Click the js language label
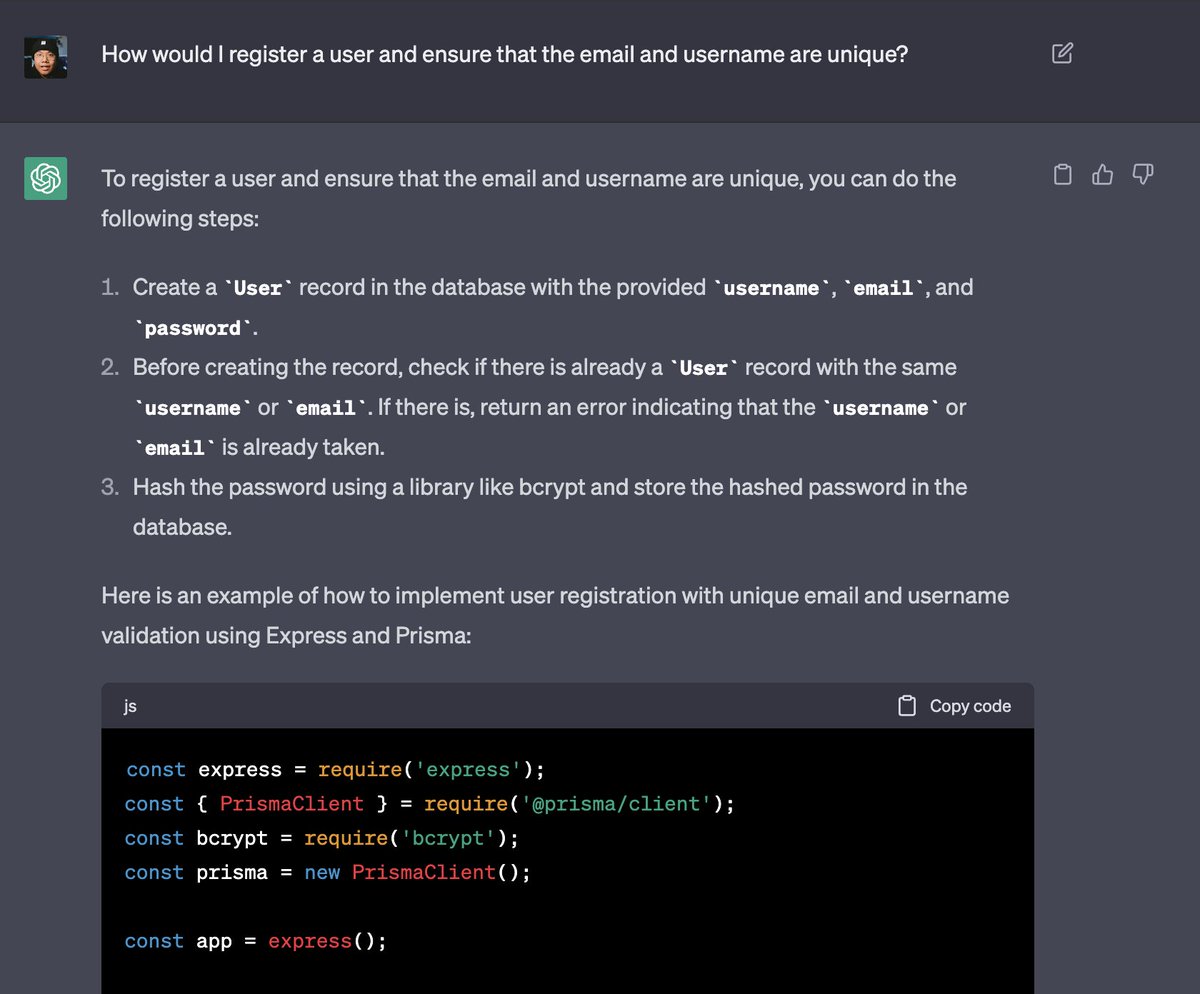 (130, 706)
